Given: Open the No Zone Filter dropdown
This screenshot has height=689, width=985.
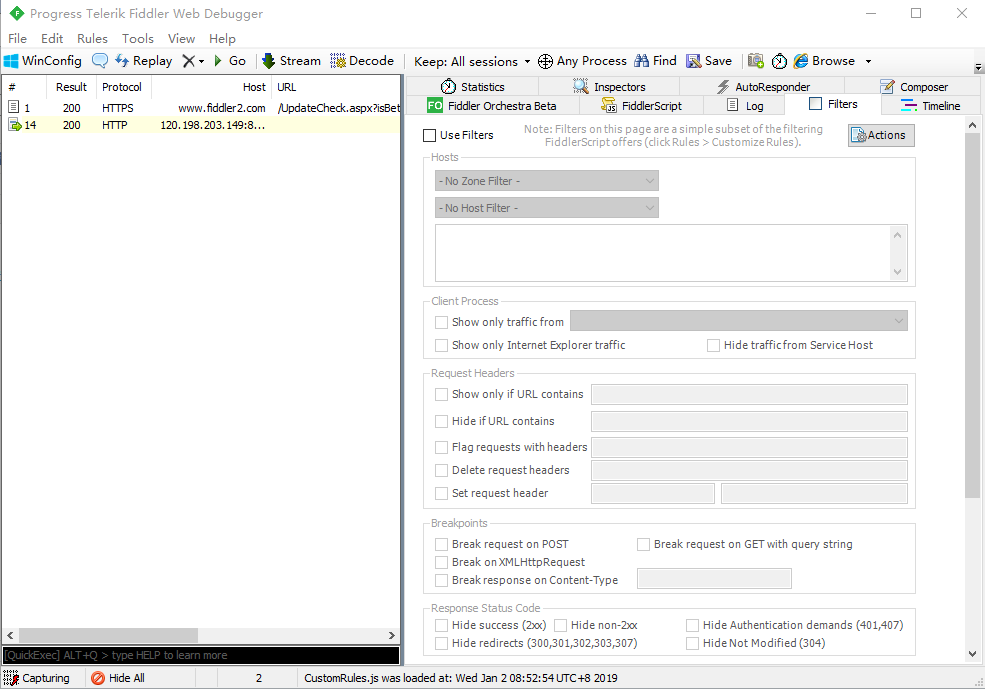Looking at the screenshot, I should 547,181.
